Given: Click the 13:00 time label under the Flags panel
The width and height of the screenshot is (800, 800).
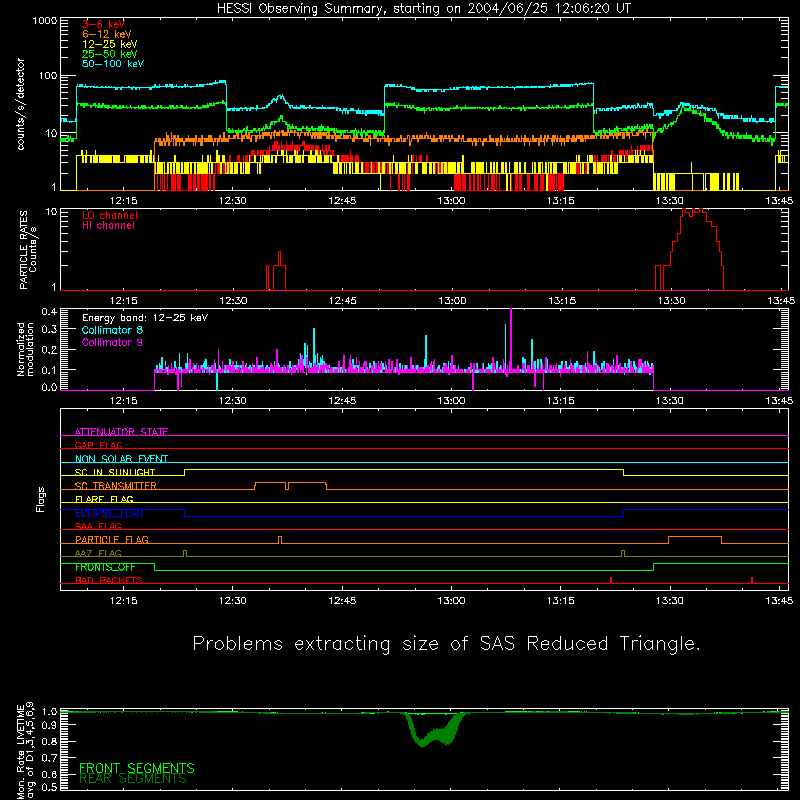Looking at the screenshot, I should tap(452, 601).
